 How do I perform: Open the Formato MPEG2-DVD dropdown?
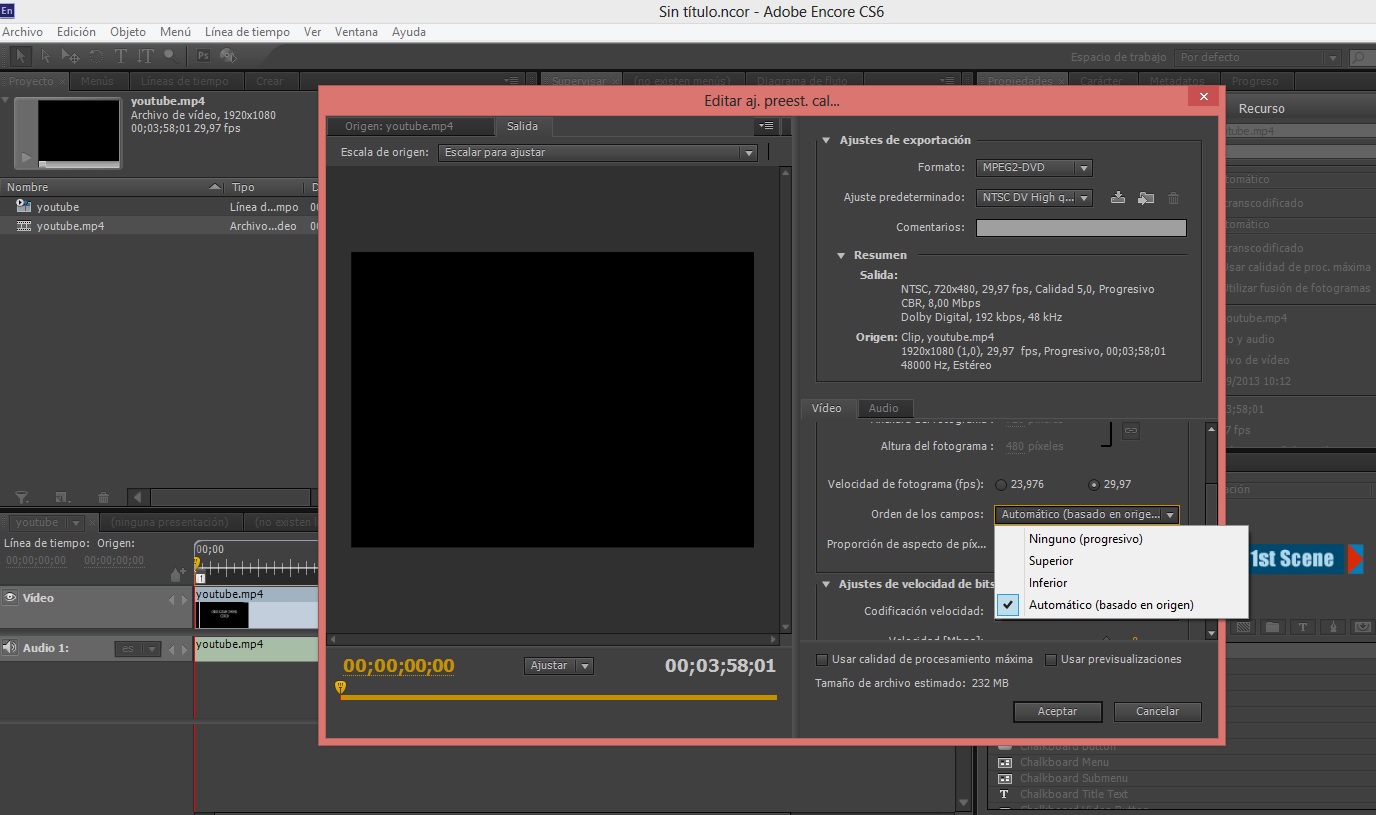tap(1034, 168)
